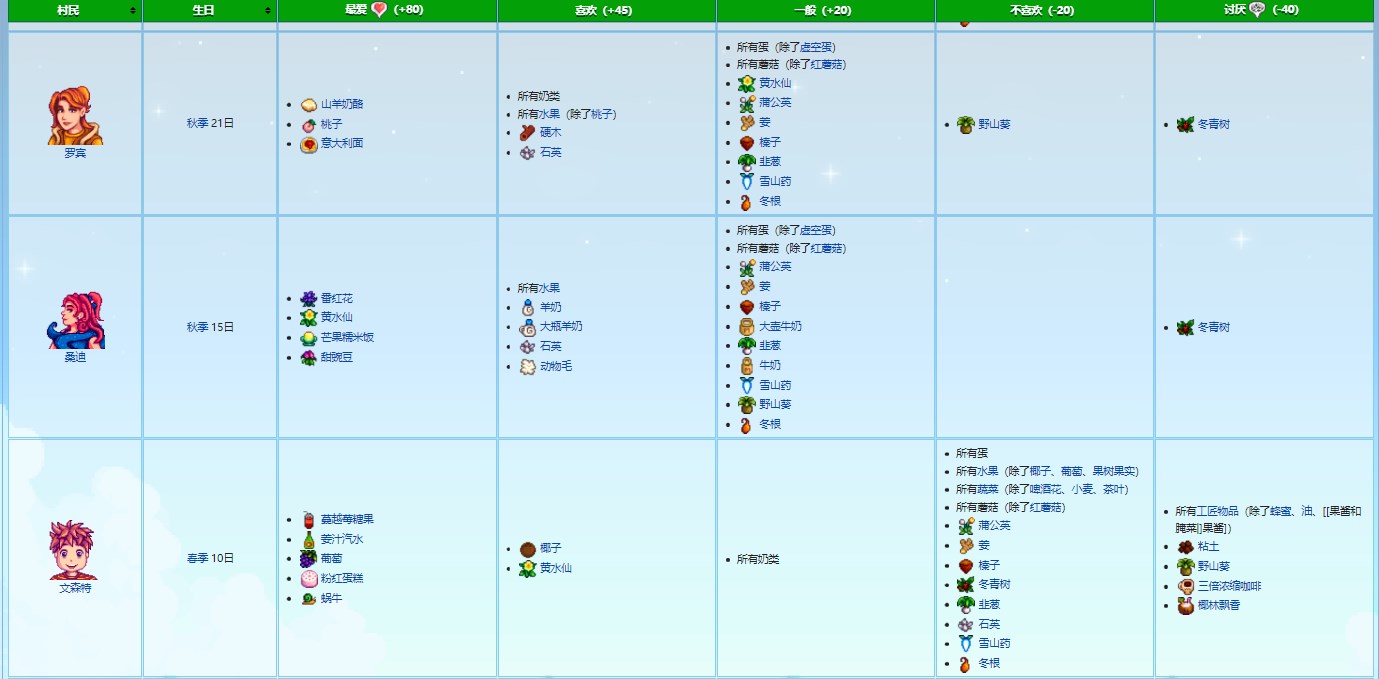Click the 大壶牛奶 large milk icon

(x=746, y=326)
